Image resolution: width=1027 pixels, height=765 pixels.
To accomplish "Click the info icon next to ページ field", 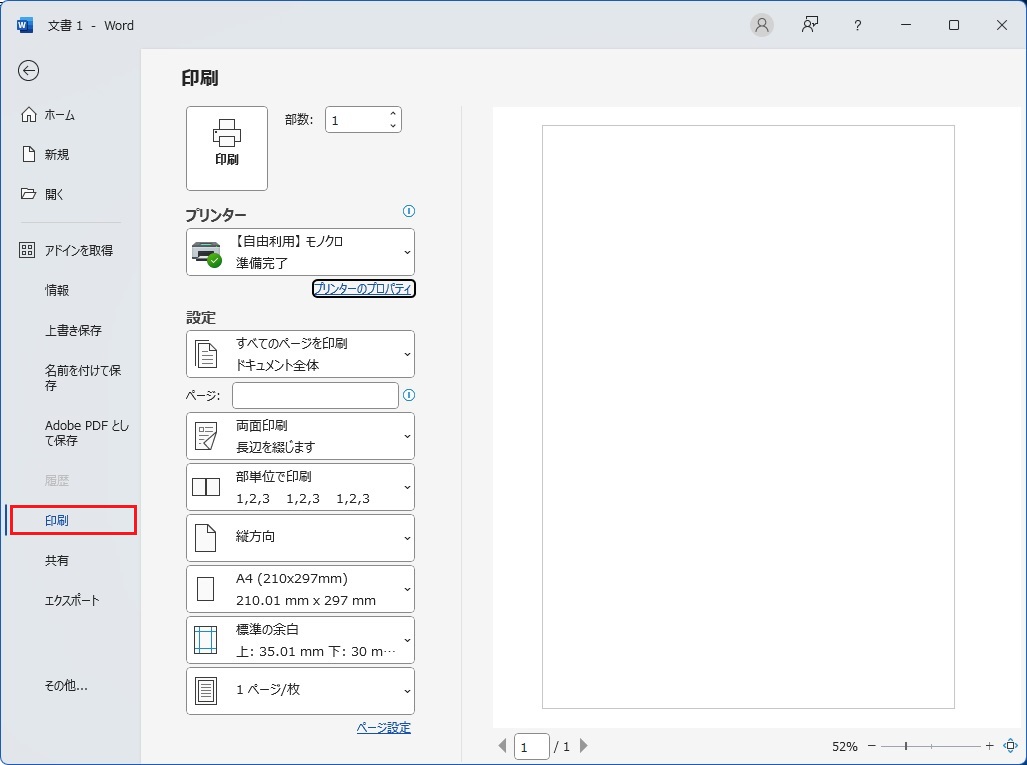I will (408, 395).
